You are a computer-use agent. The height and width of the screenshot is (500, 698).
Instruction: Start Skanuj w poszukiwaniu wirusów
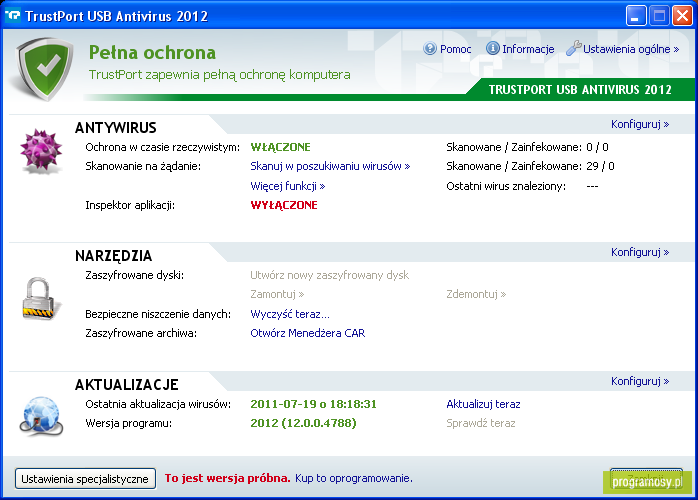330,167
